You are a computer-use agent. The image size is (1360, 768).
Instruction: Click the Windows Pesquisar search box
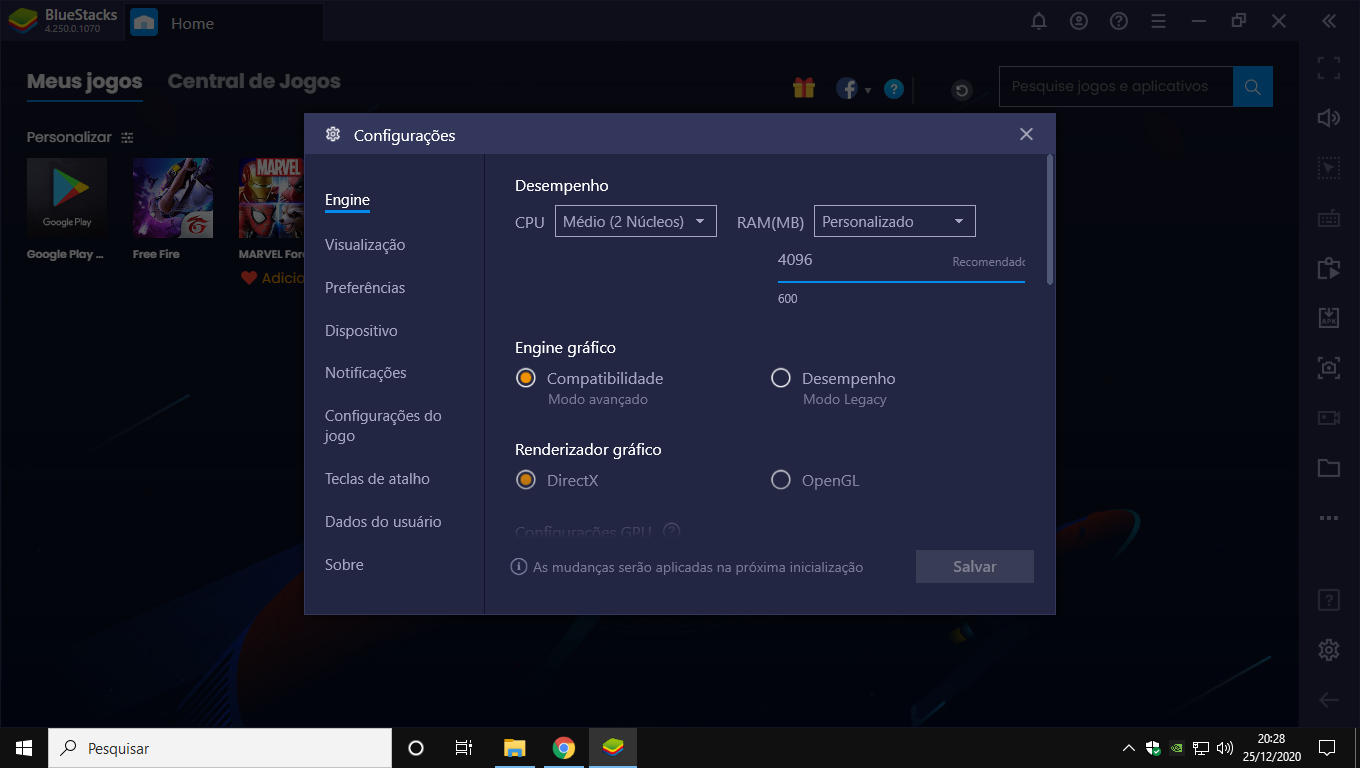(220, 748)
